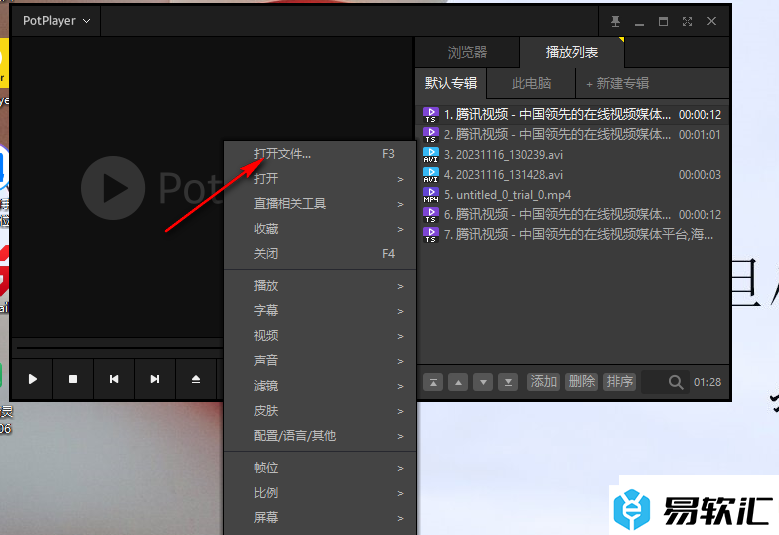The width and height of the screenshot is (779, 535).
Task: Click the eject/open file icon
Action: (x=196, y=379)
